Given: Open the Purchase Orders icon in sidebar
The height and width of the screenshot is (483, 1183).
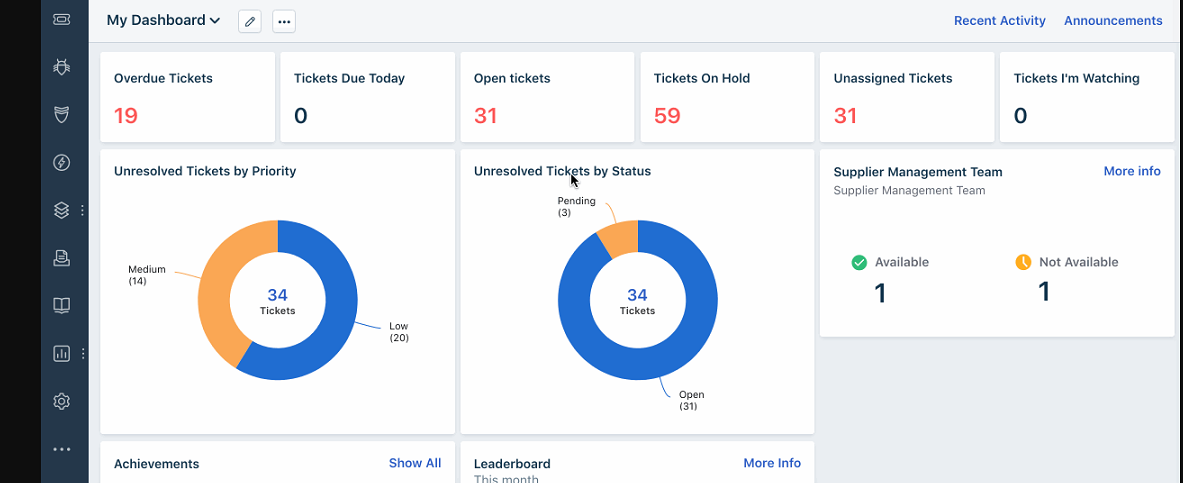Looking at the screenshot, I should (x=62, y=258).
